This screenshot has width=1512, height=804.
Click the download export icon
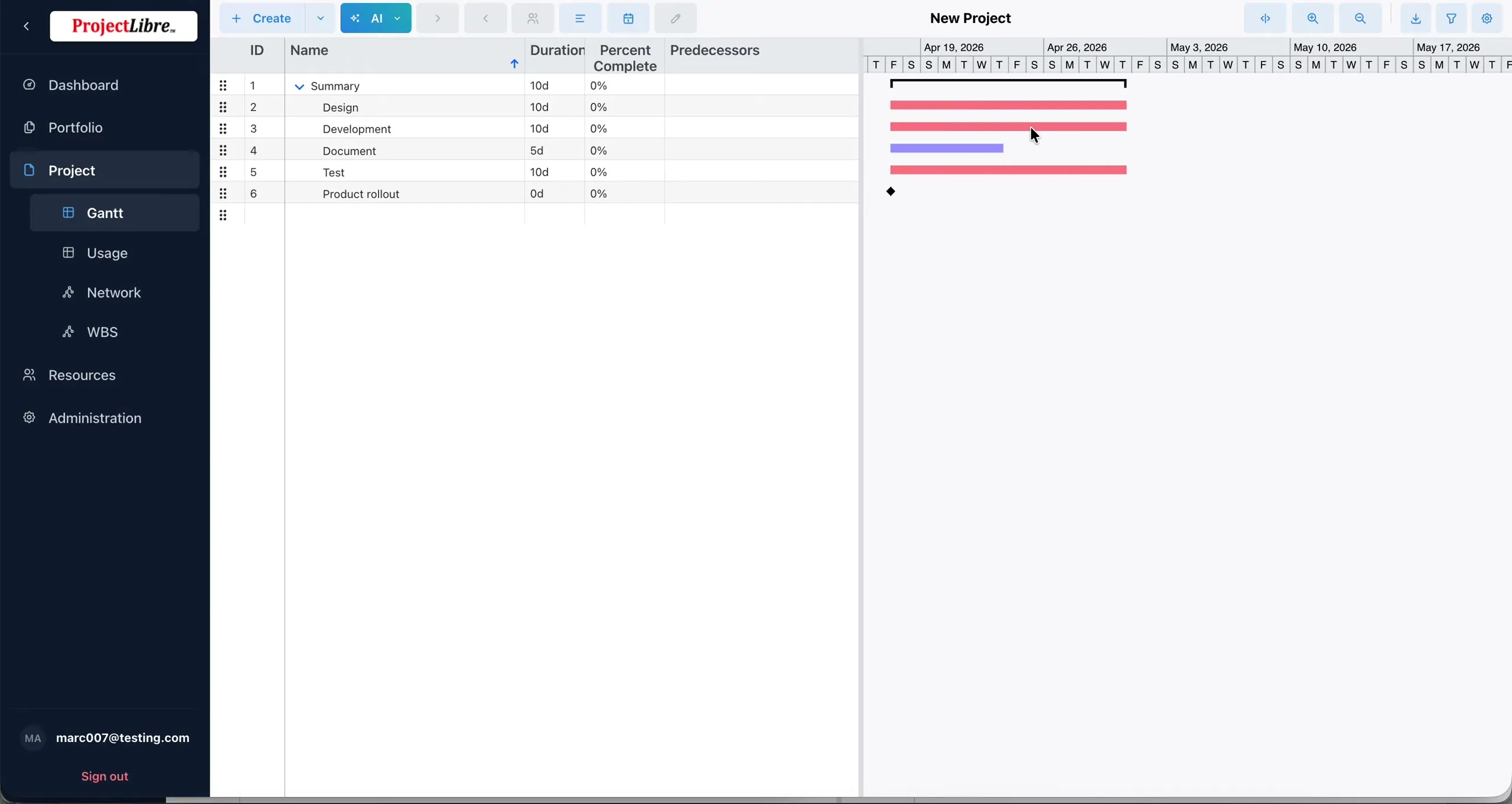(x=1416, y=18)
